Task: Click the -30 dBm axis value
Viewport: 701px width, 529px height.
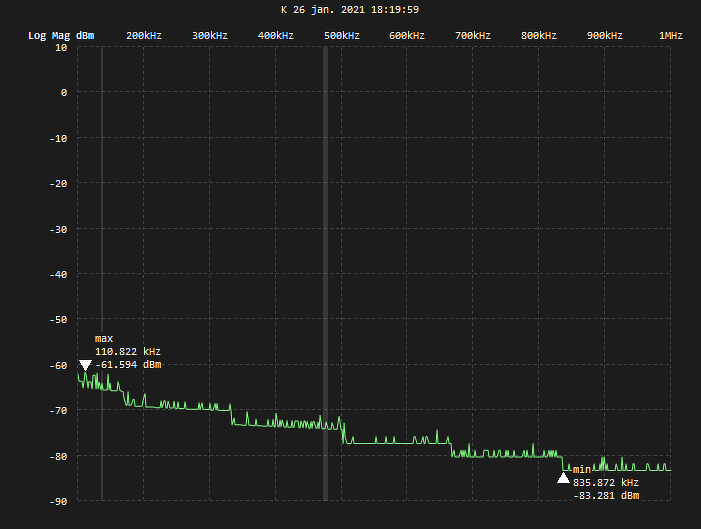Action: click(x=59, y=229)
